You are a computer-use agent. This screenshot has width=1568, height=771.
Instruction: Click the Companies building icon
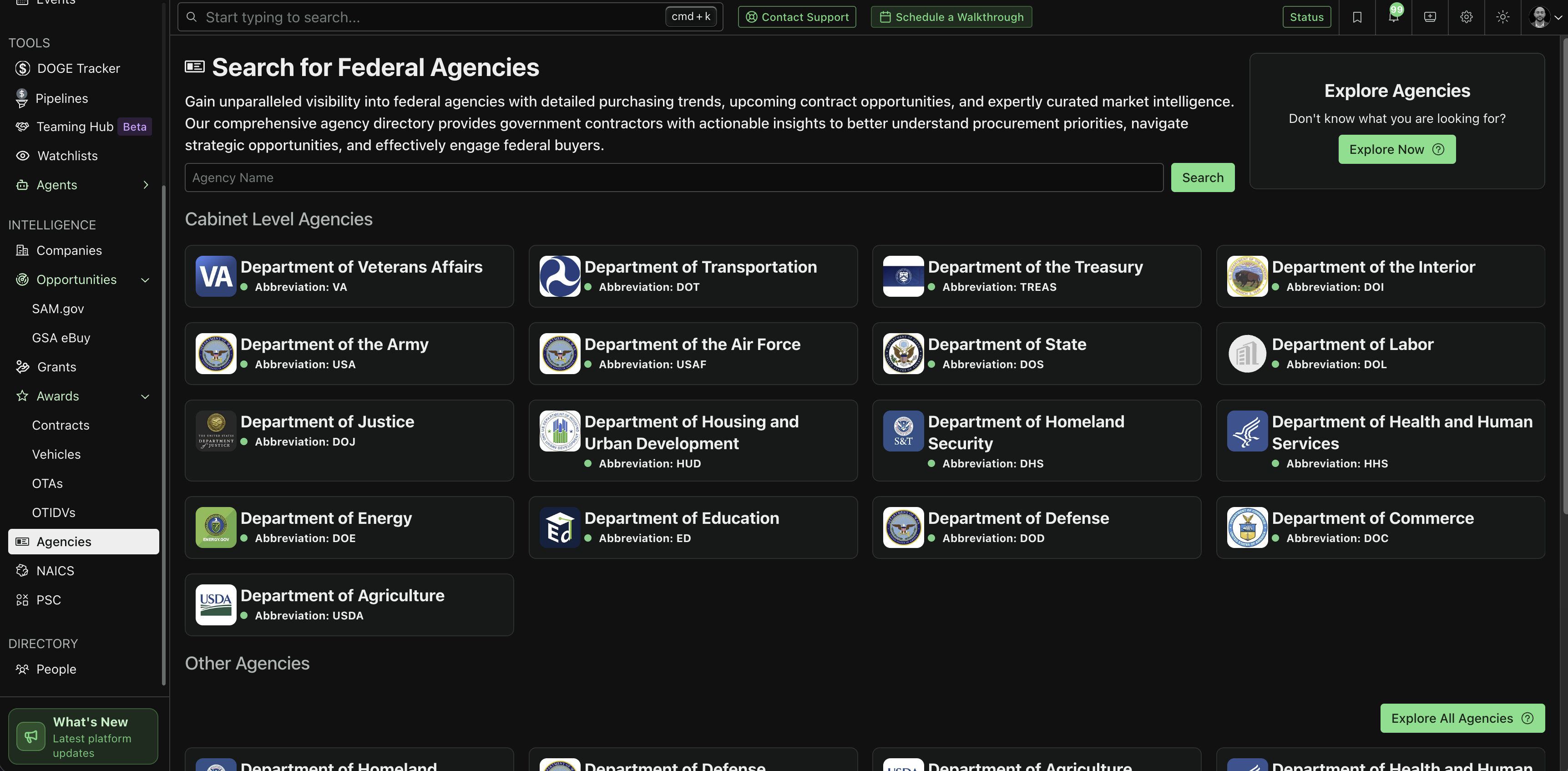tap(22, 250)
